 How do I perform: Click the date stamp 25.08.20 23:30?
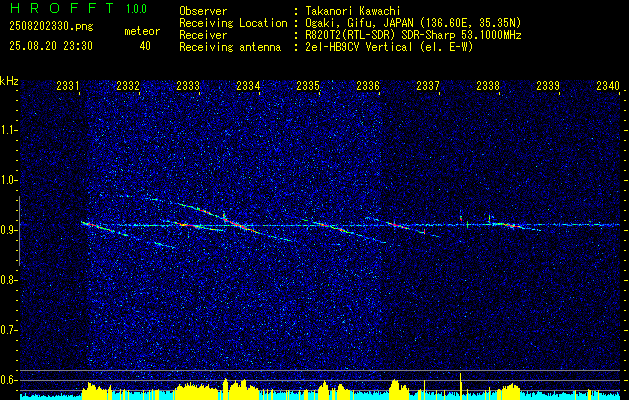(x=51, y=46)
